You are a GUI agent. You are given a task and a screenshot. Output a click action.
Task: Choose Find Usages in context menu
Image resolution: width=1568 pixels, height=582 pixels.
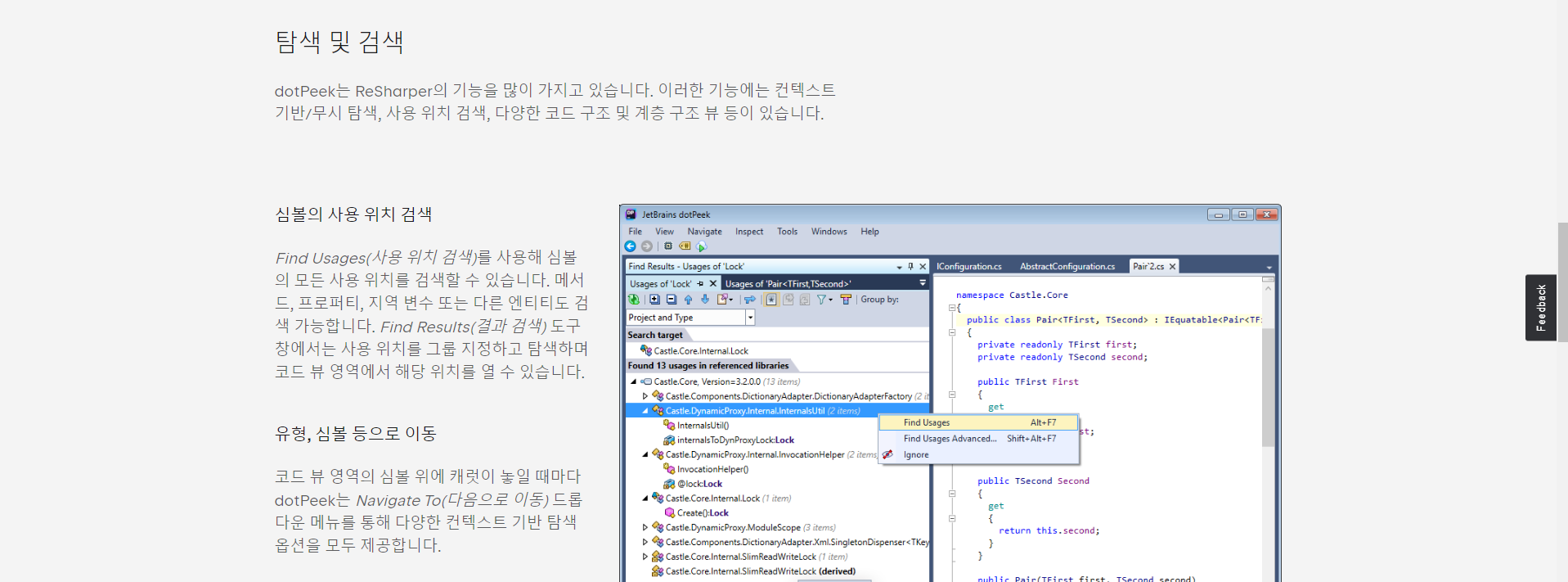coord(979,422)
